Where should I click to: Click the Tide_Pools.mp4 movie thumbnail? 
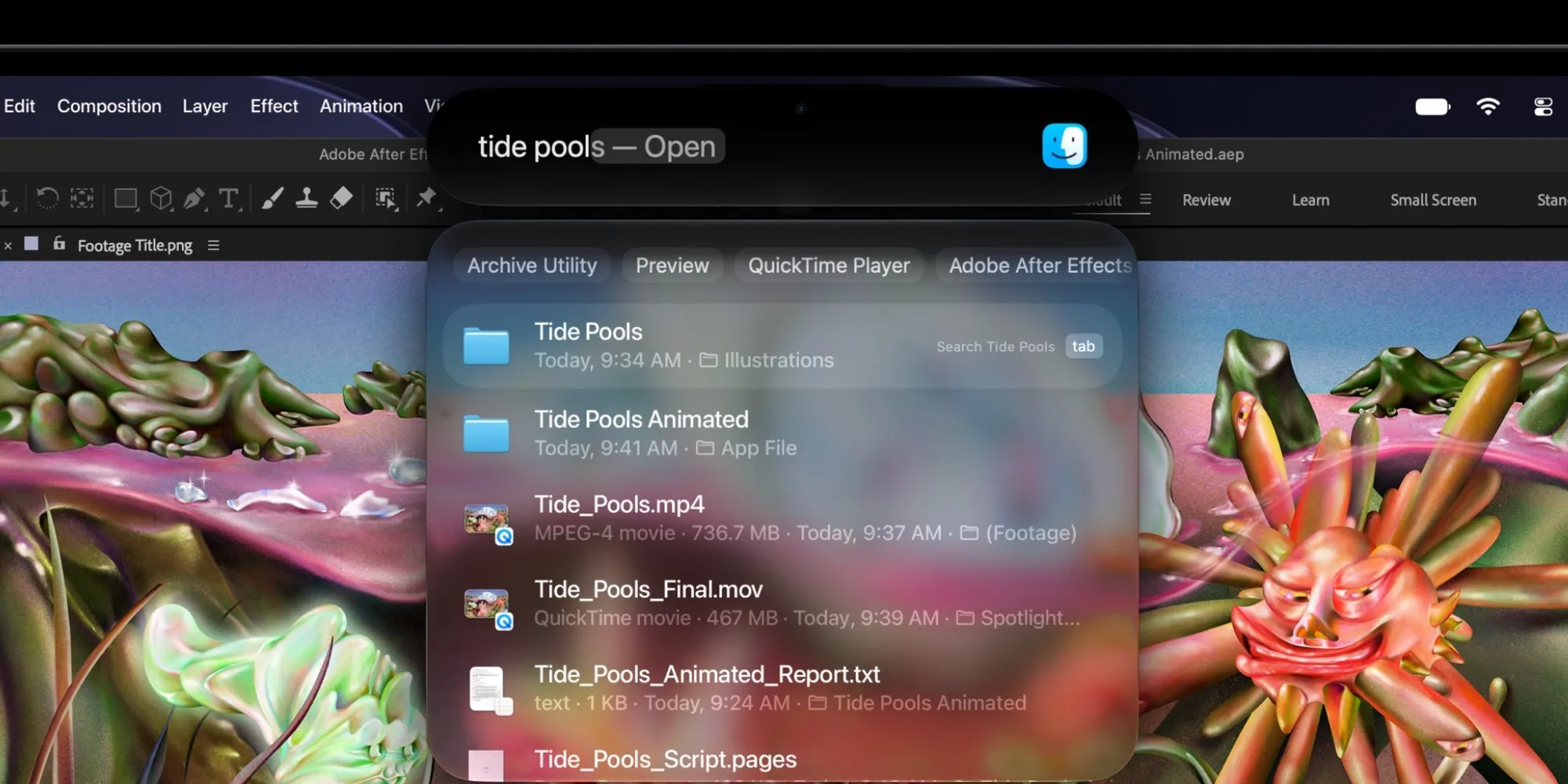pyautogui.click(x=488, y=524)
